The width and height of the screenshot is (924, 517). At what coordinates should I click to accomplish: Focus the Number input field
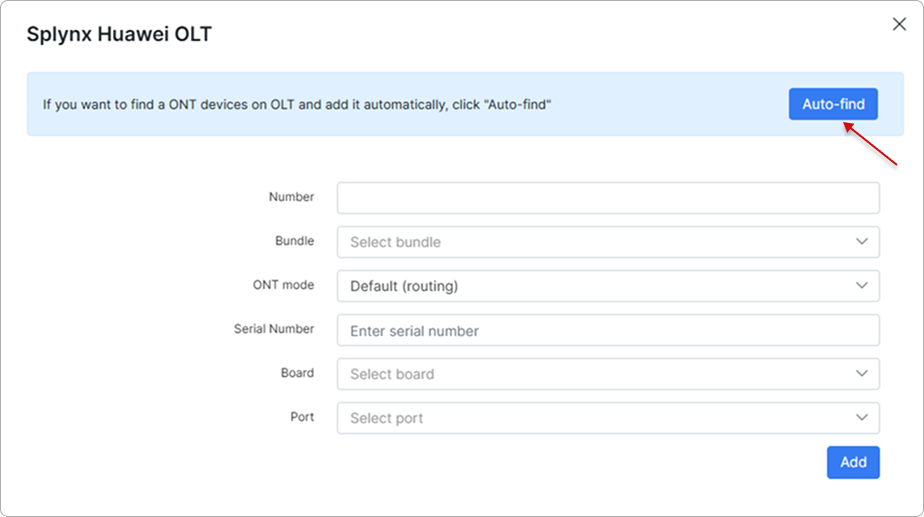click(x=608, y=198)
